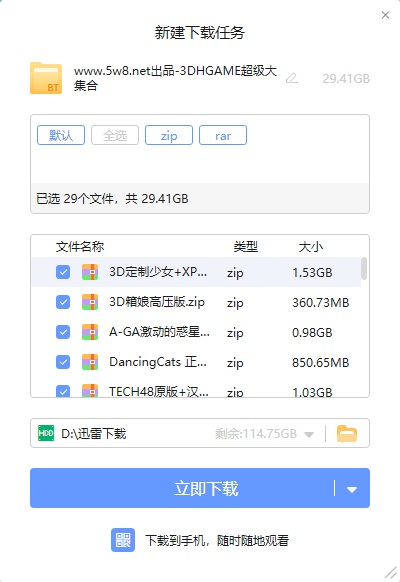Click zip icon of A-GA激动的惑星 file
The width and height of the screenshot is (400, 582).
tap(90, 332)
